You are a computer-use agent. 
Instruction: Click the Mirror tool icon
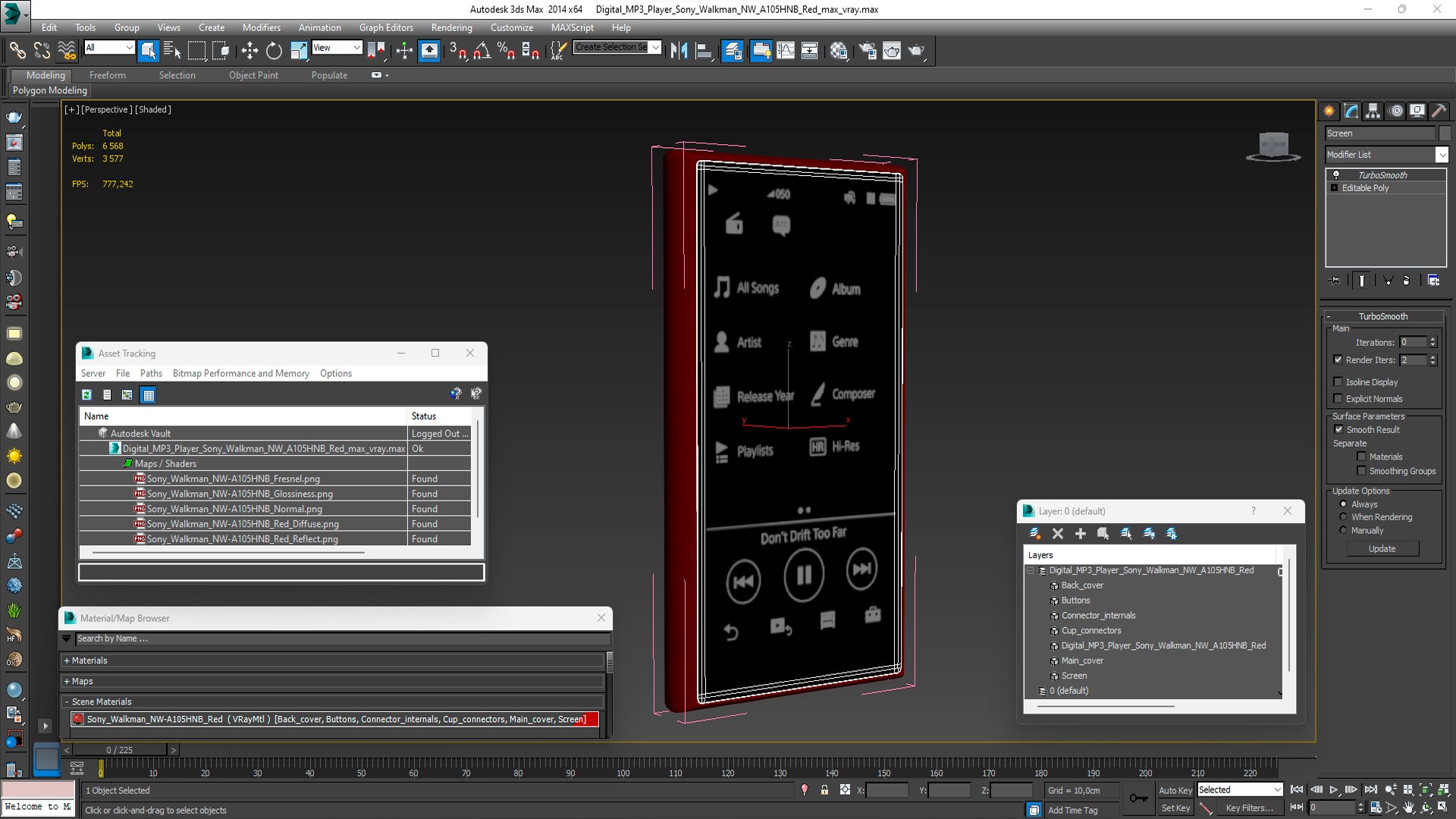[679, 51]
